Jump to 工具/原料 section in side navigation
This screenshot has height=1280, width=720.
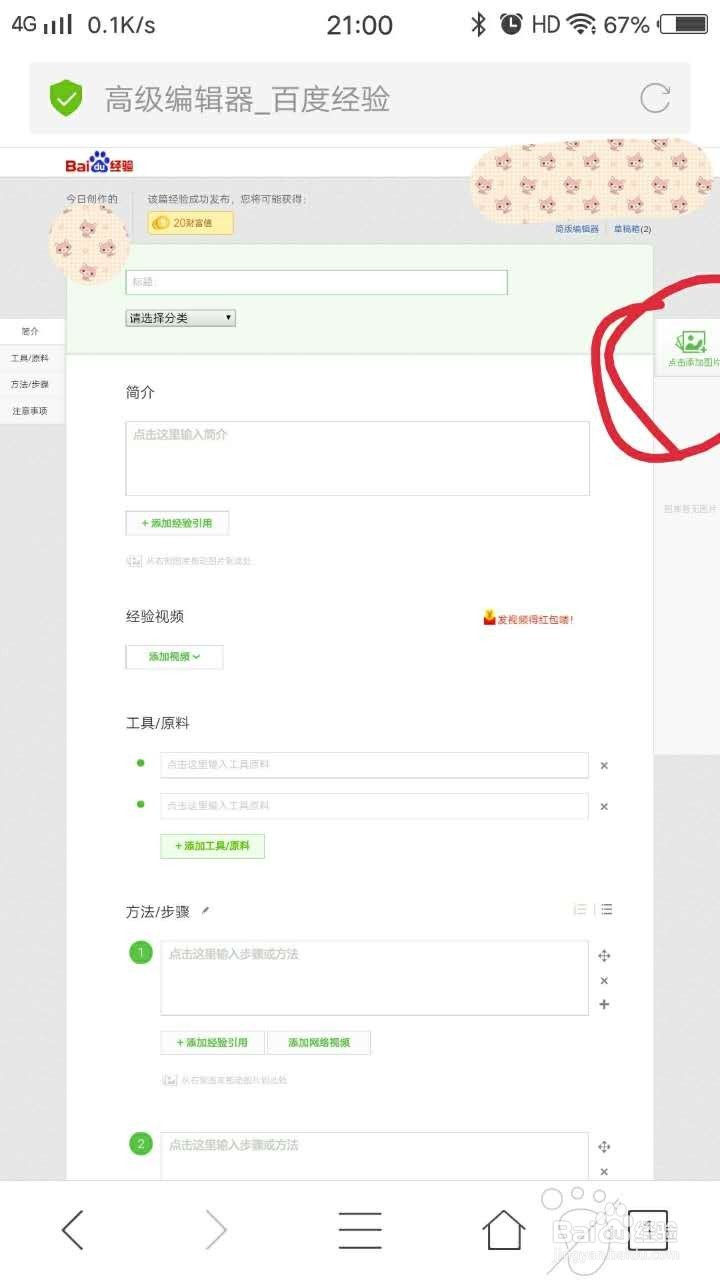click(31, 358)
